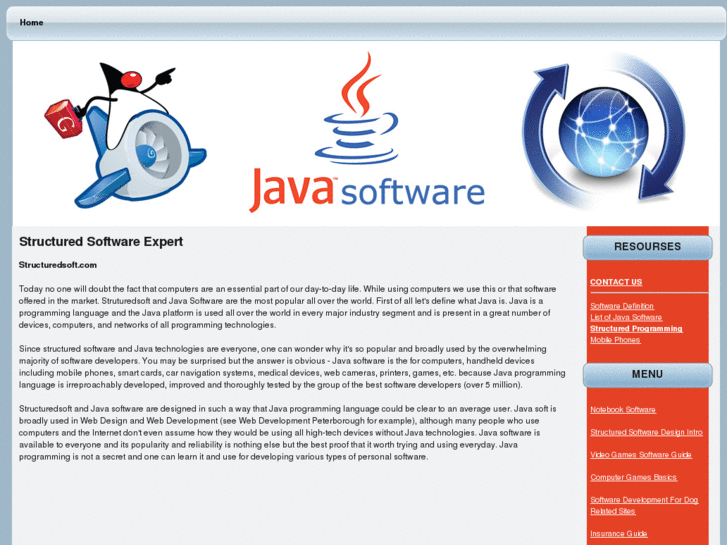727x545 pixels.
Task: Click the globe with sync arrows image
Action: [x=604, y=130]
